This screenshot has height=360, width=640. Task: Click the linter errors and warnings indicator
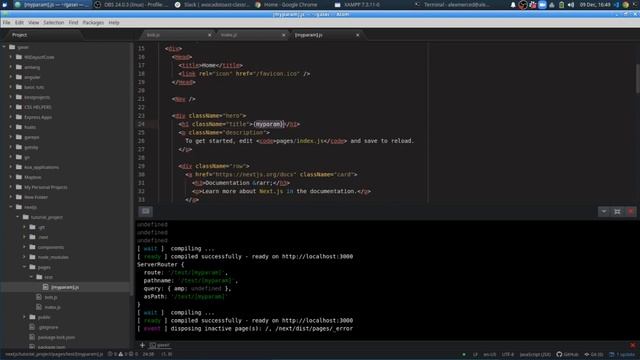tap(122, 354)
